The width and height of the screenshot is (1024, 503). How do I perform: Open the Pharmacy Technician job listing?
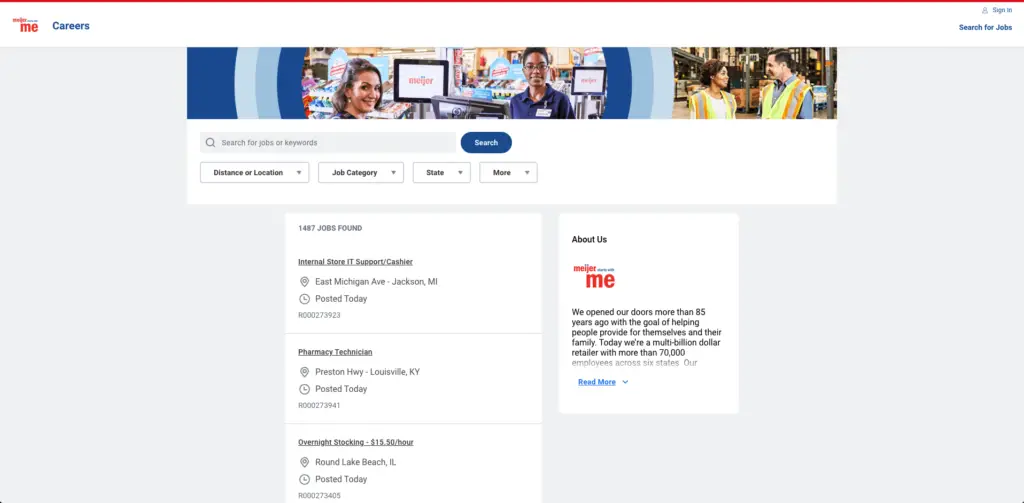click(x=335, y=352)
